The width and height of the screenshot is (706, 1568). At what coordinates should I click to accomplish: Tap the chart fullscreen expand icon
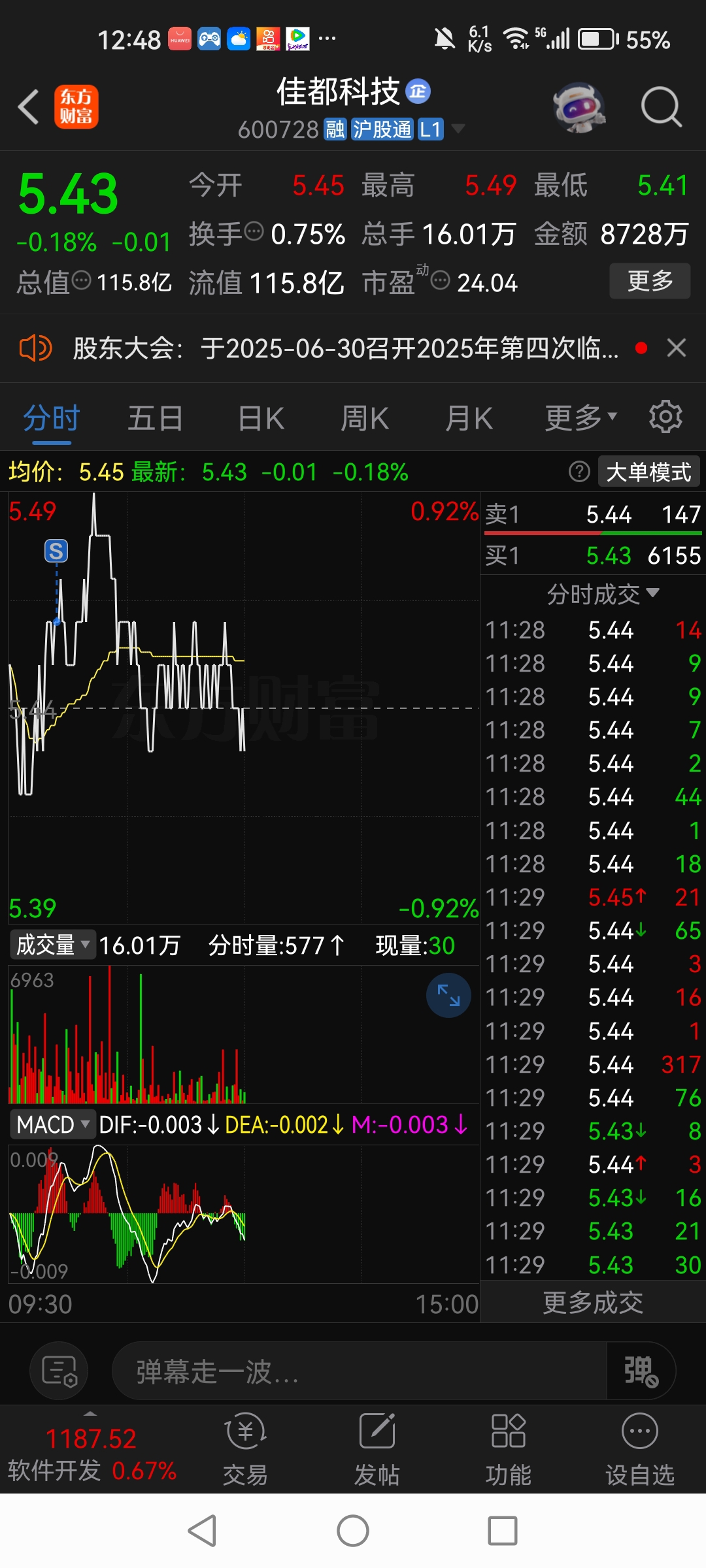tap(448, 995)
